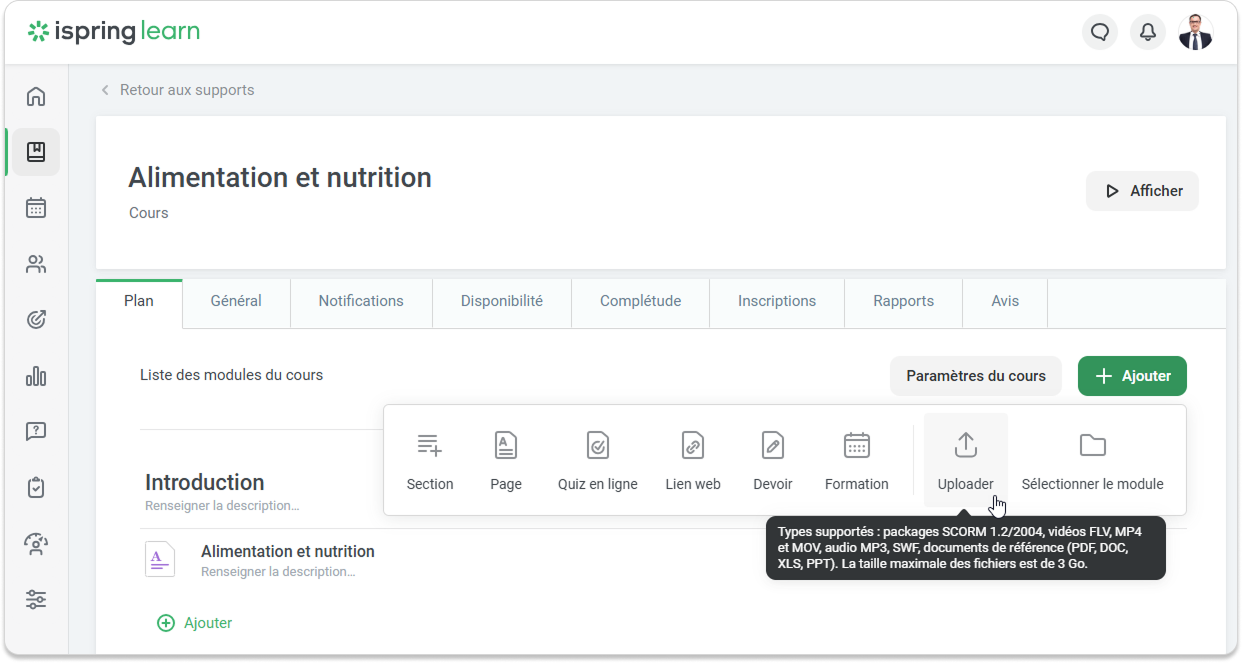Click the green Ajouter button
Screen dimensions: 1242x663
[1132, 376]
